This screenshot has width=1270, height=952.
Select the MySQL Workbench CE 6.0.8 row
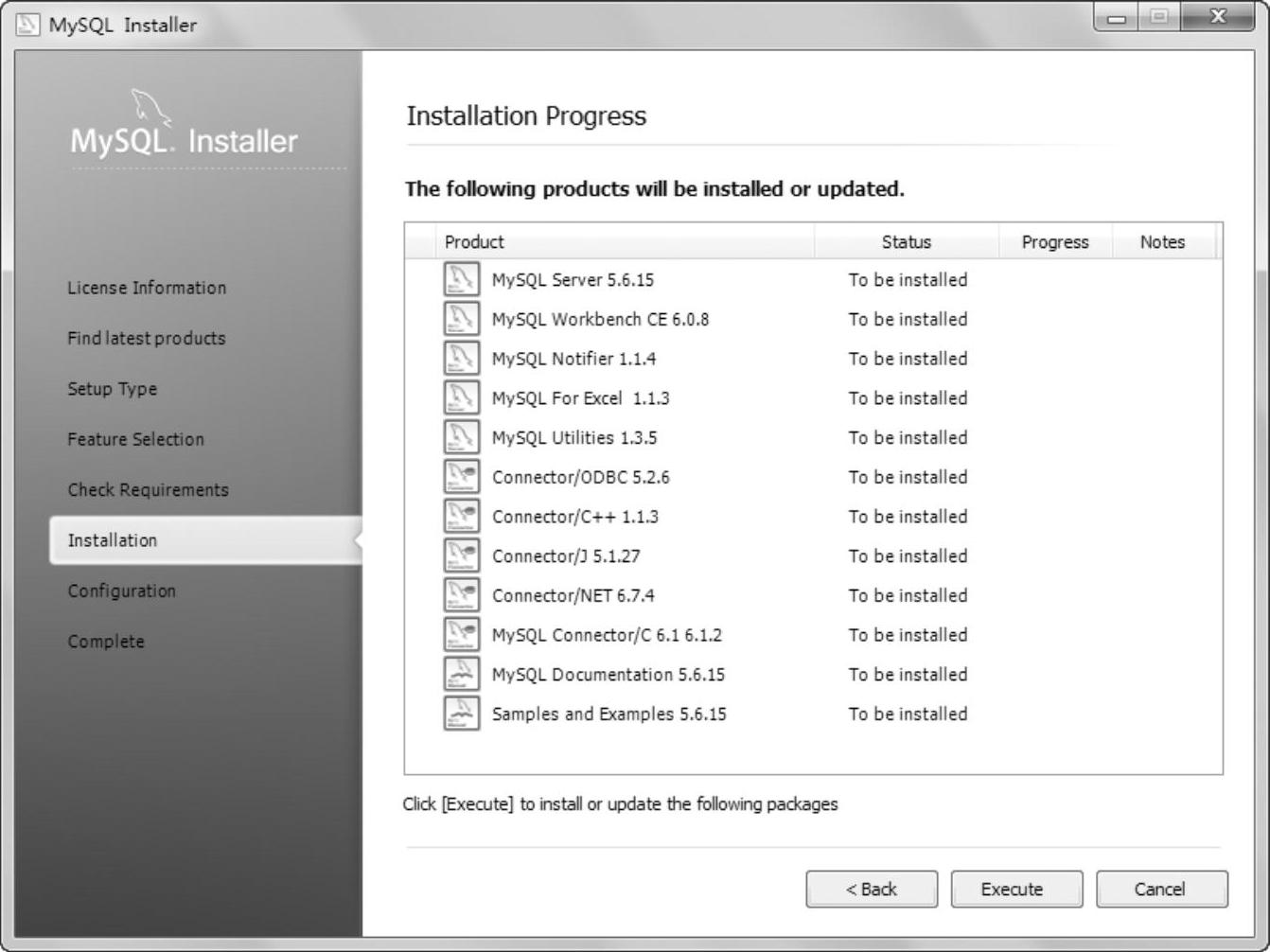pyautogui.click(x=814, y=319)
